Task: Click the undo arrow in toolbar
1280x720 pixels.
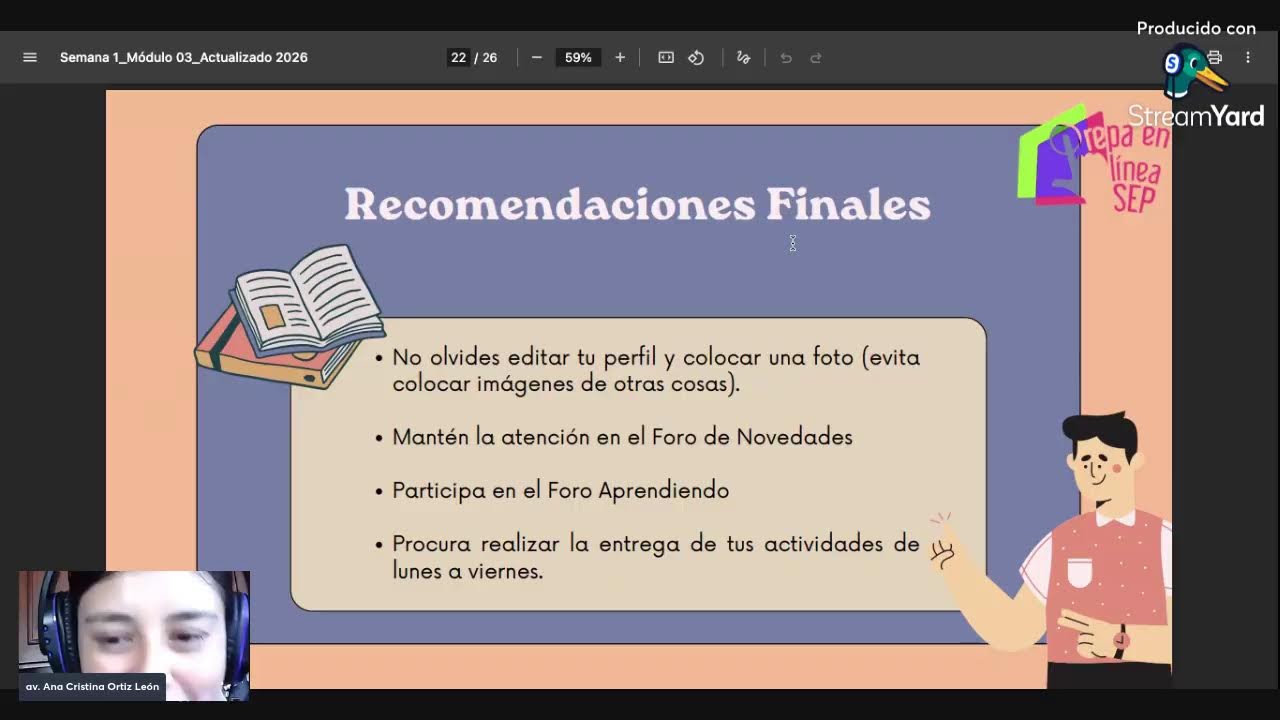Action: point(786,58)
